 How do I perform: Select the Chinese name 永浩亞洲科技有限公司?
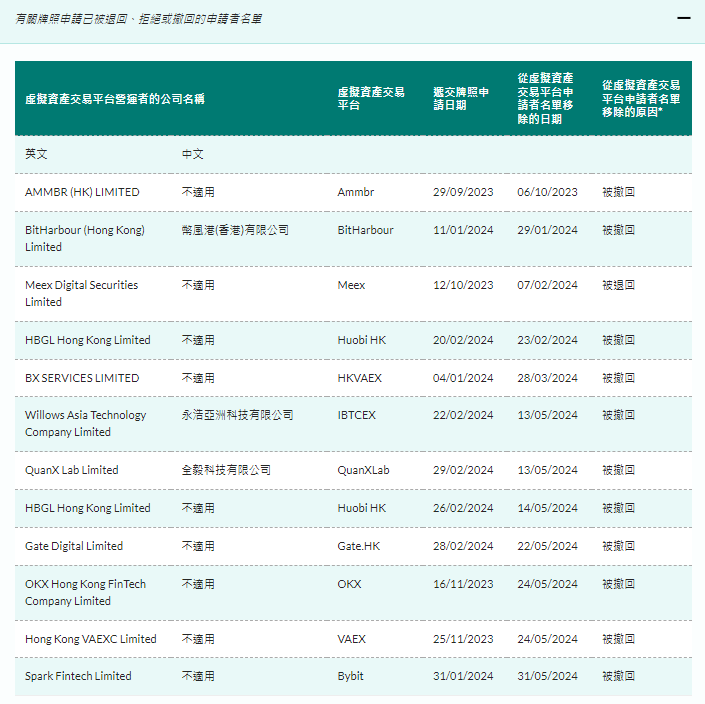click(x=237, y=415)
